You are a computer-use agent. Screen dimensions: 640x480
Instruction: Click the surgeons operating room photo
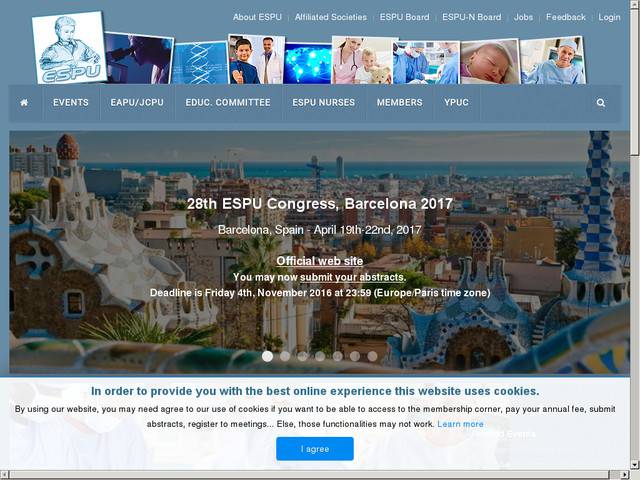click(x=427, y=62)
